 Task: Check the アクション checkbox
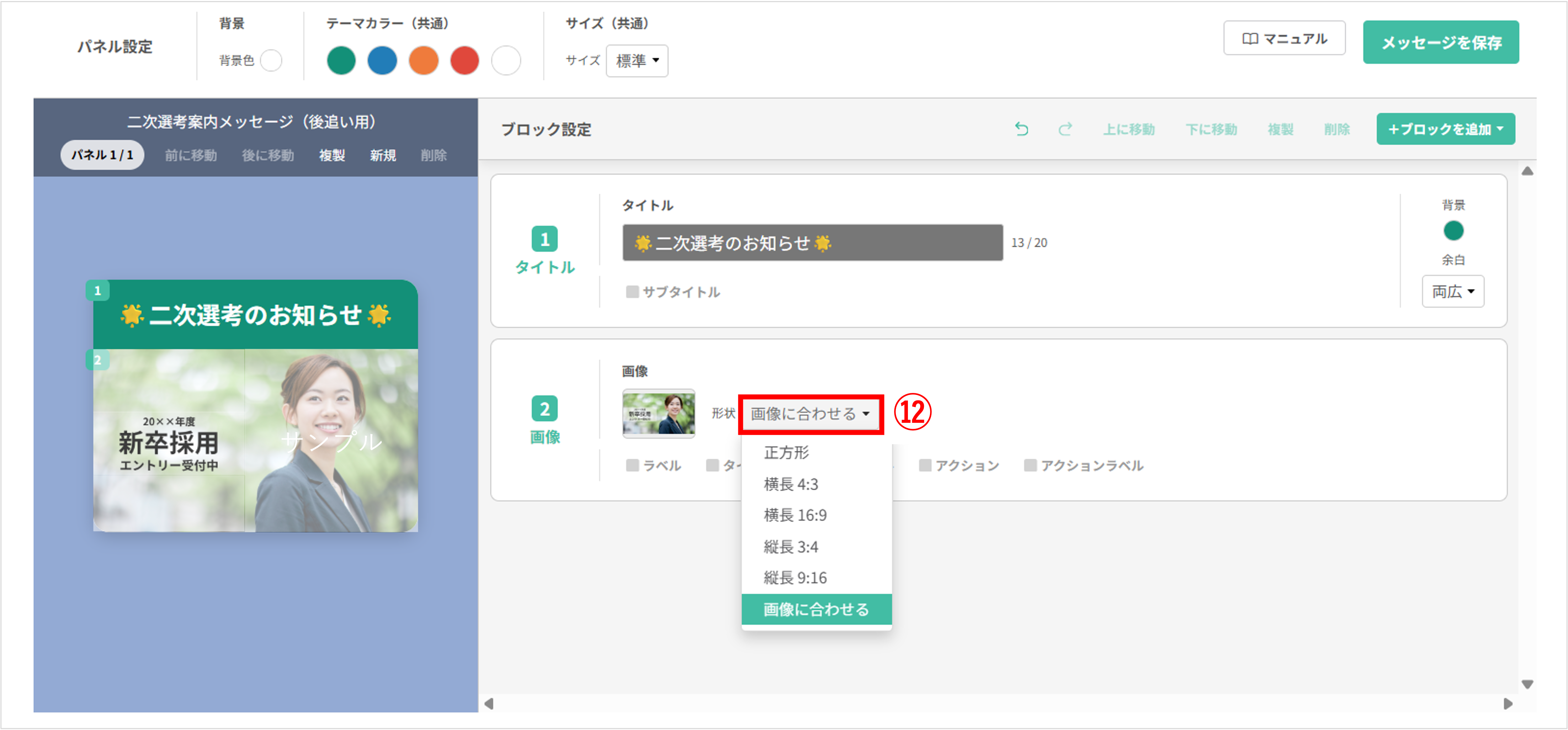click(x=925, y=465)
